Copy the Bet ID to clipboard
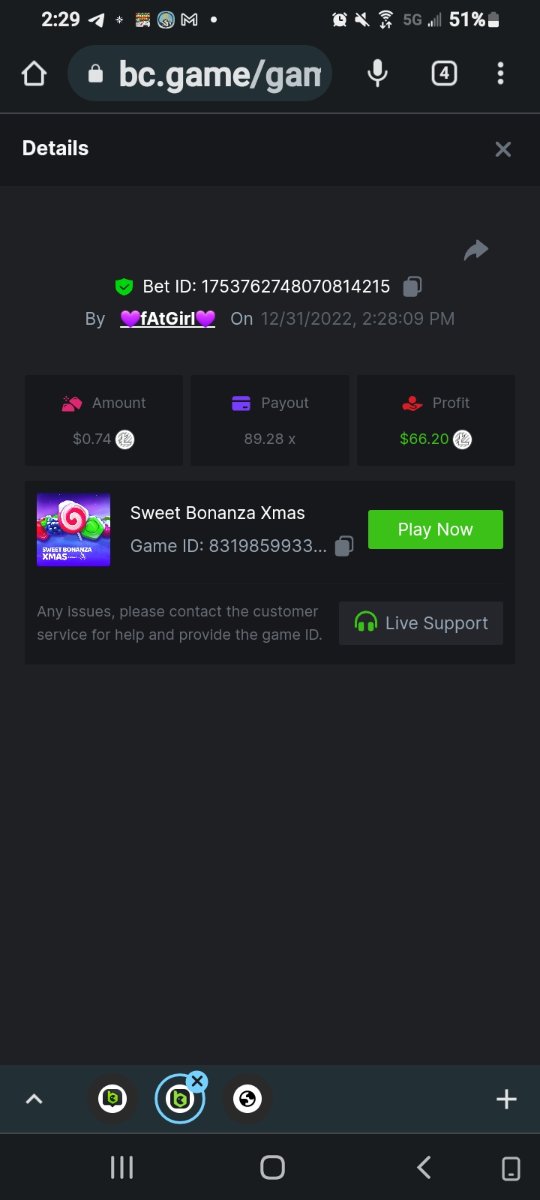 click(412, 287)
